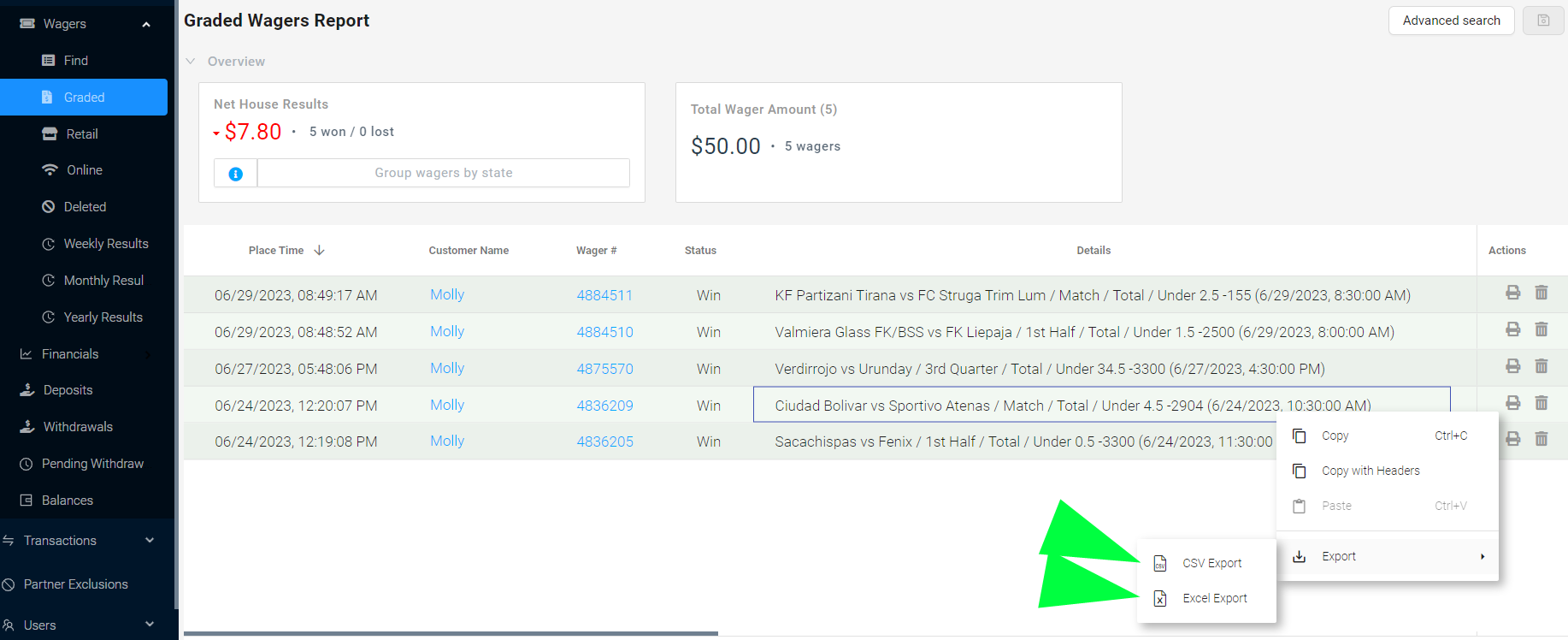The width and height of the screenshot is (1568, 640).
Task: Open Pending Withdraw in sidebar
Action: 92,464
